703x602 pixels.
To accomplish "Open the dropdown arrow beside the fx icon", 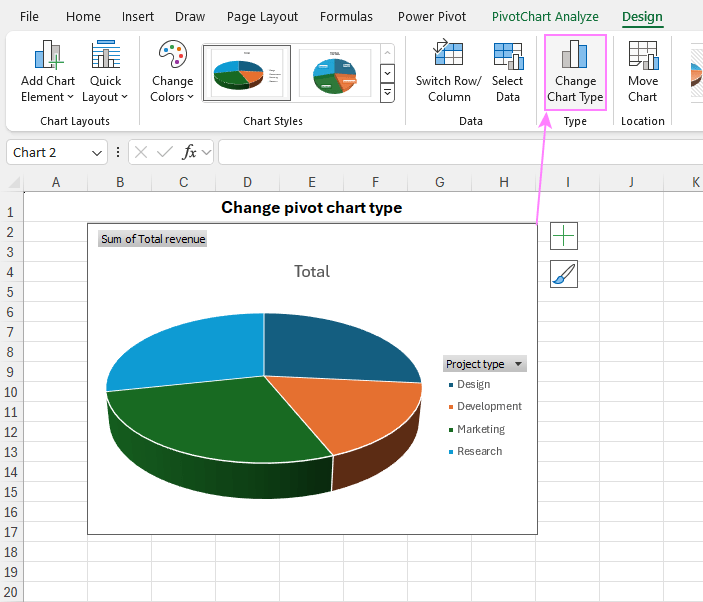I will pyautogui.click(x=206, y=152).
